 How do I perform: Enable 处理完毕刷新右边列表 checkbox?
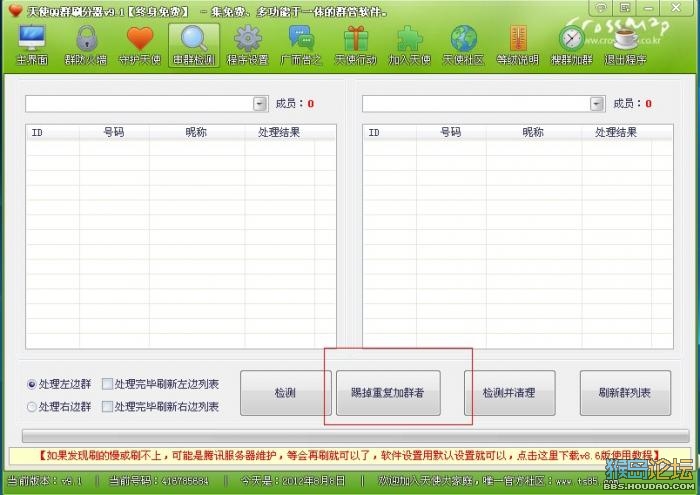coord(107,407)
